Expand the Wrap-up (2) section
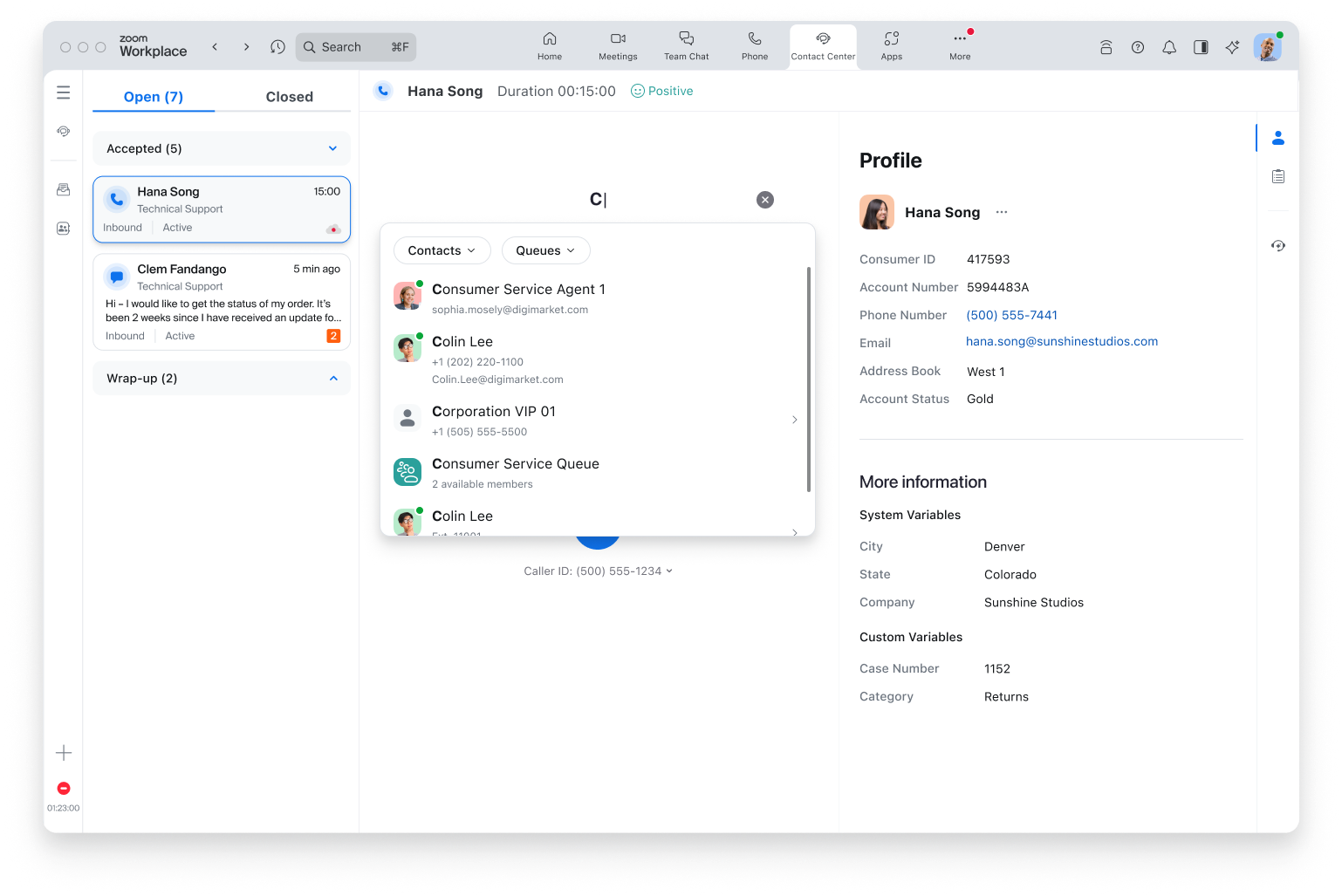 tap(332, 379)
